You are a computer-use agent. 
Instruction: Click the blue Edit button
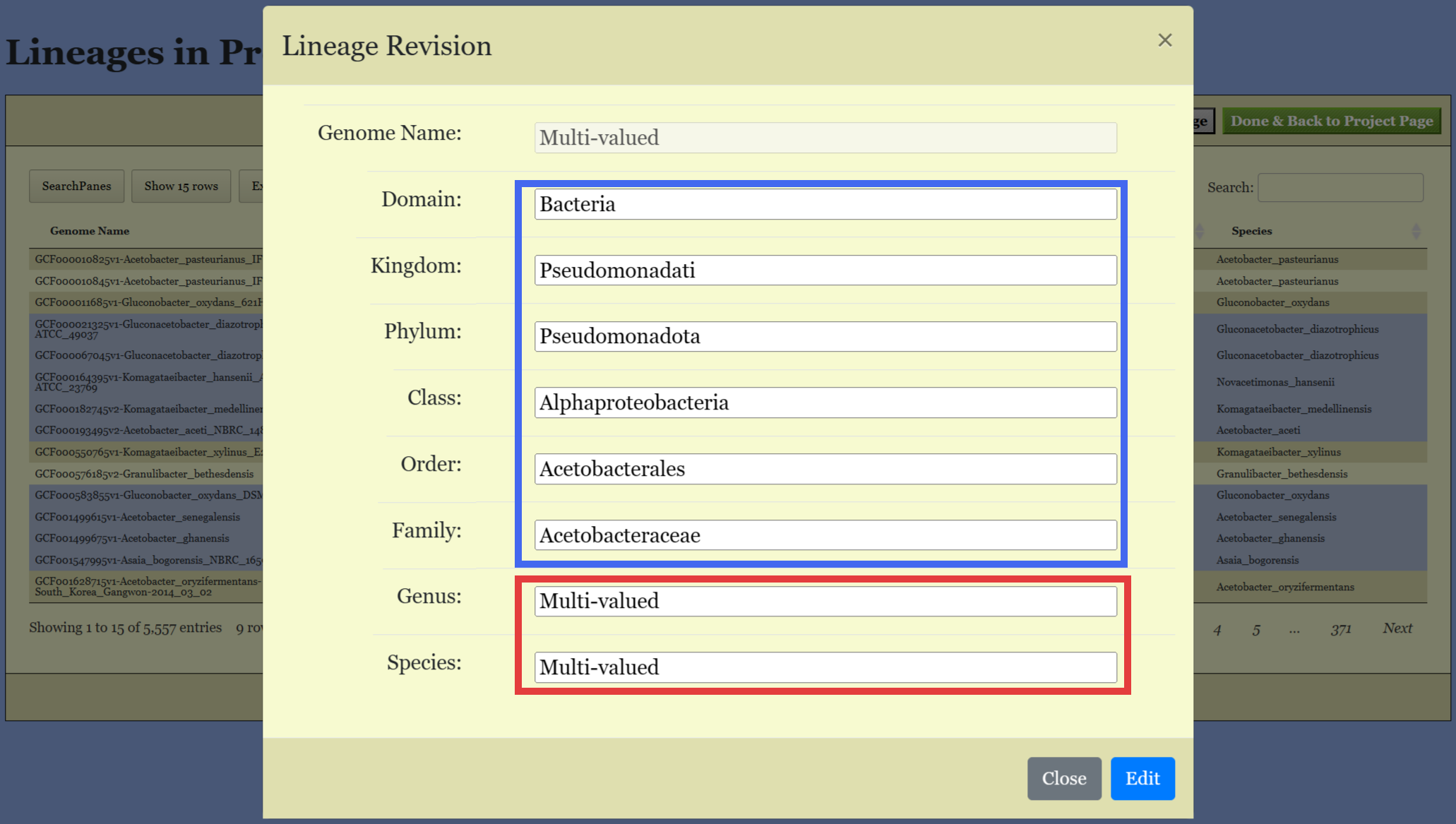(1142, 778)
